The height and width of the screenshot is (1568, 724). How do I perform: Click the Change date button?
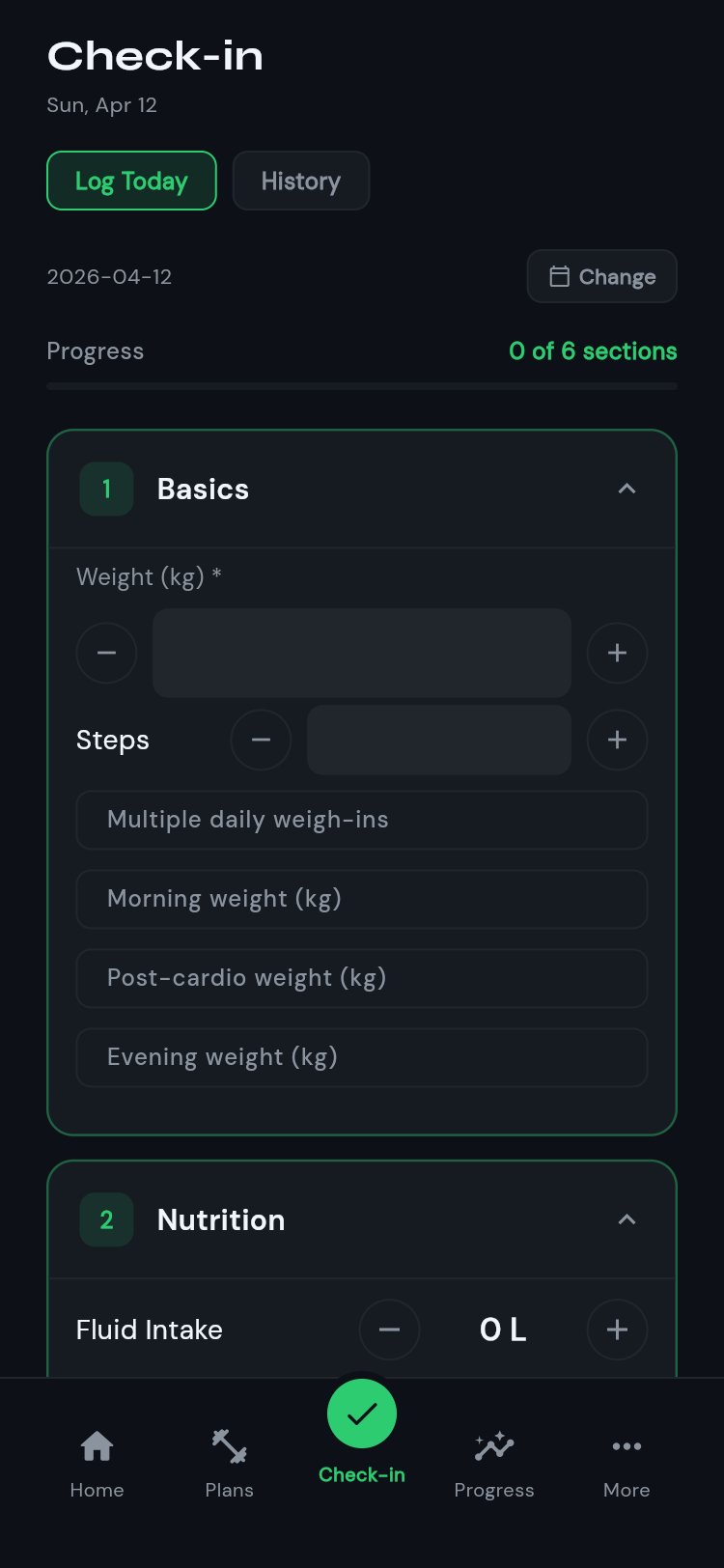coord(602,276)
